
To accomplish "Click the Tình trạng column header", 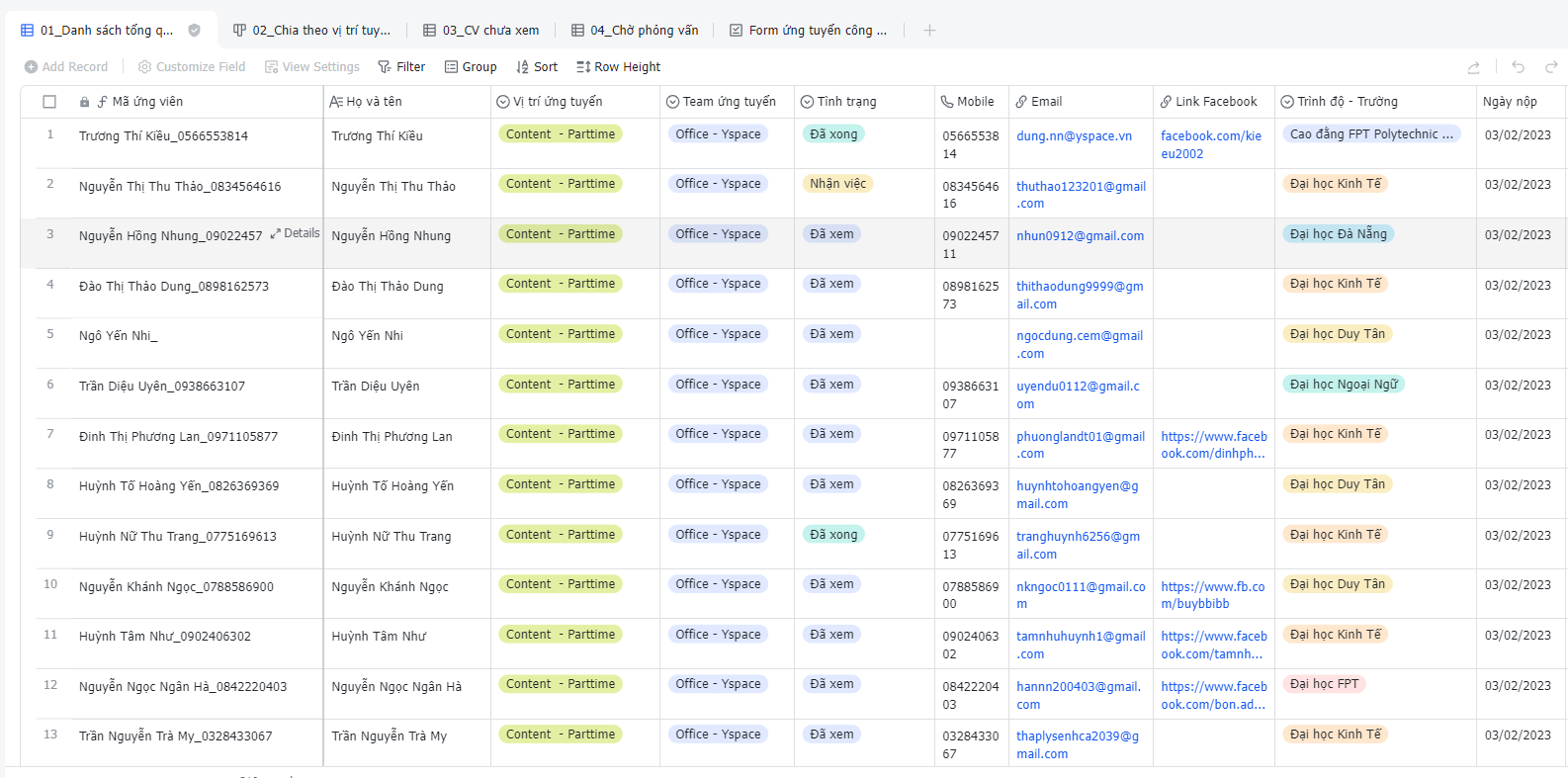I will click(864, 102).
